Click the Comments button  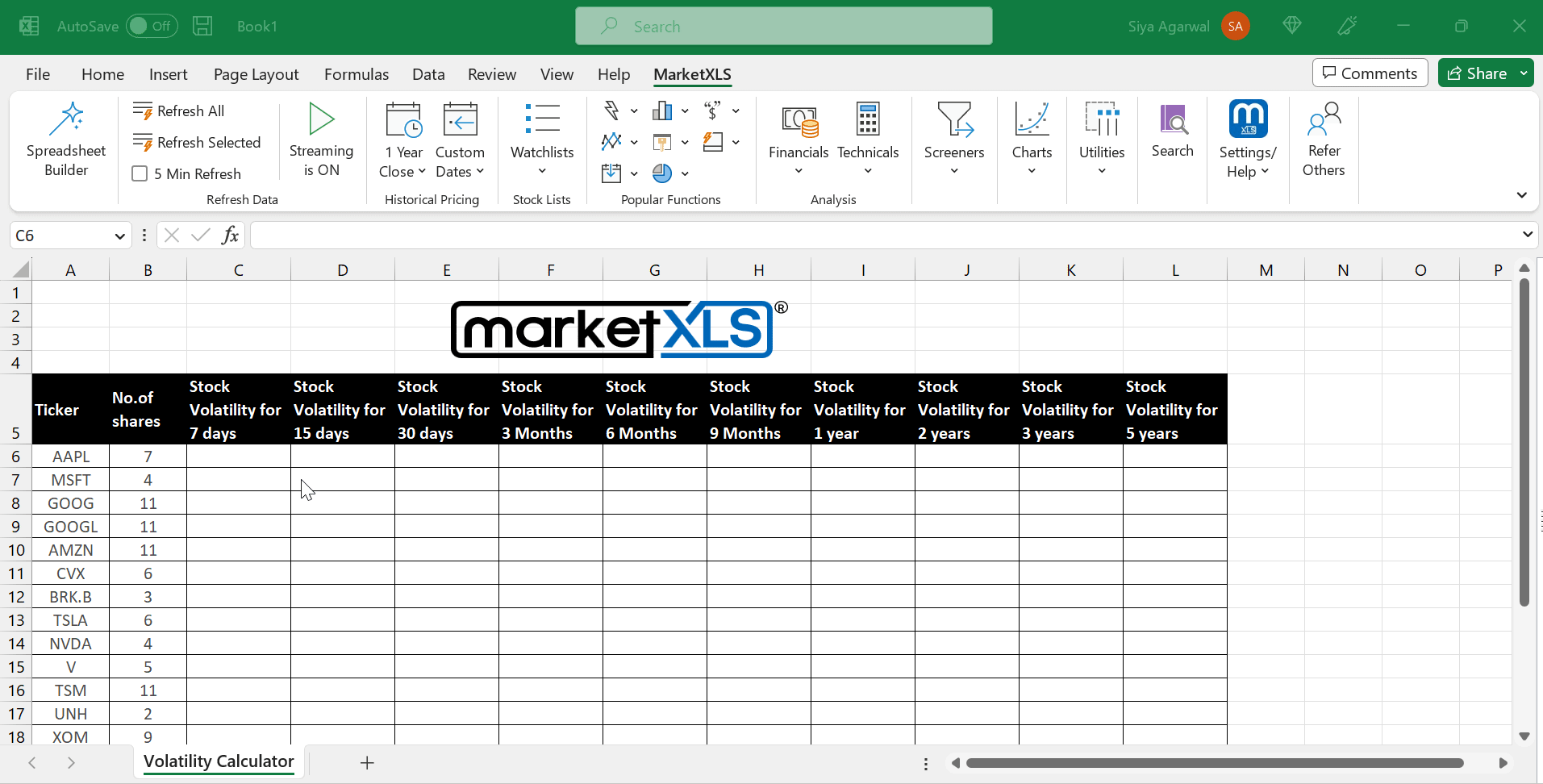(1370, 73)
